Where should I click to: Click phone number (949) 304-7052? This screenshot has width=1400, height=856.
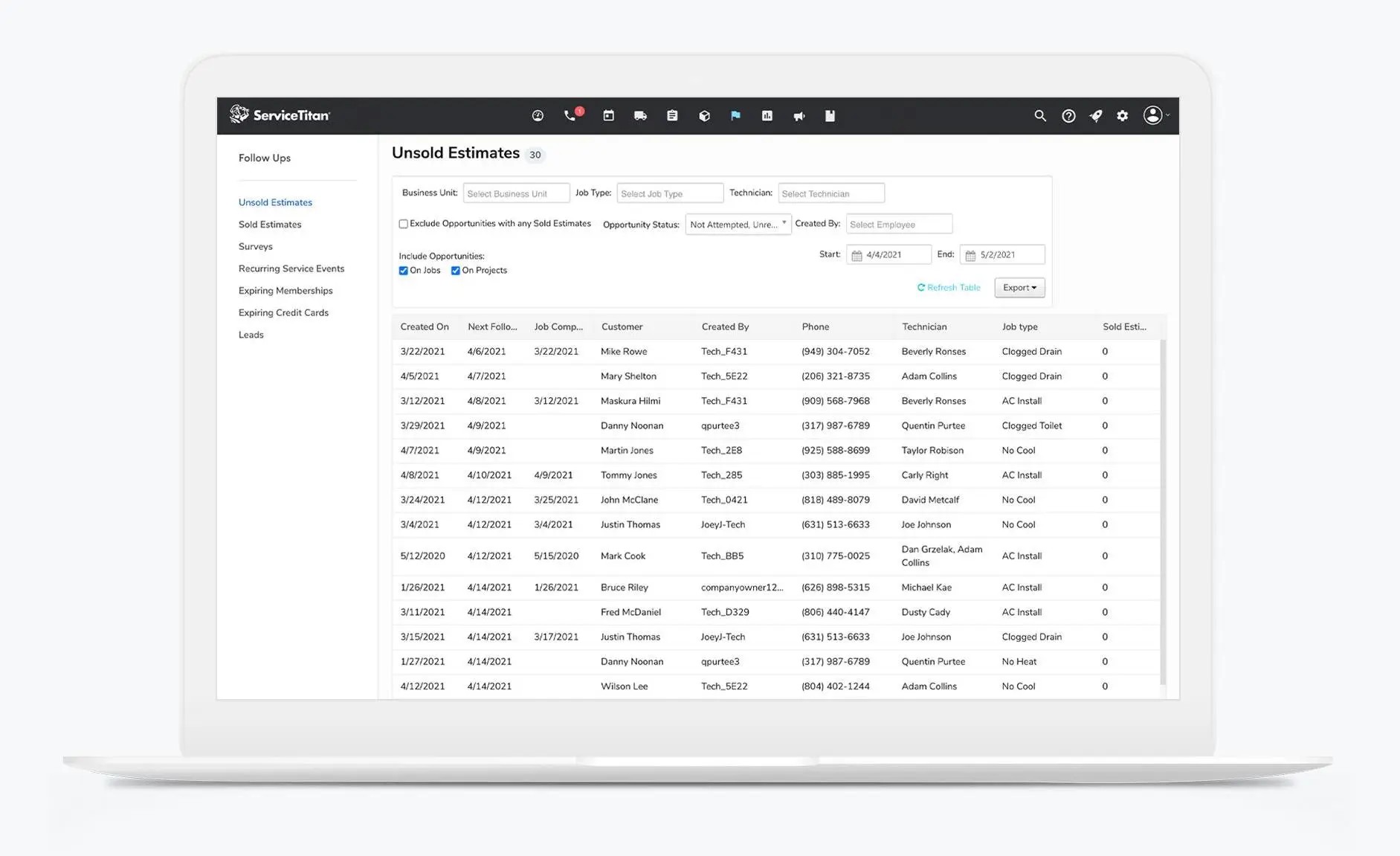click(836, 352)
